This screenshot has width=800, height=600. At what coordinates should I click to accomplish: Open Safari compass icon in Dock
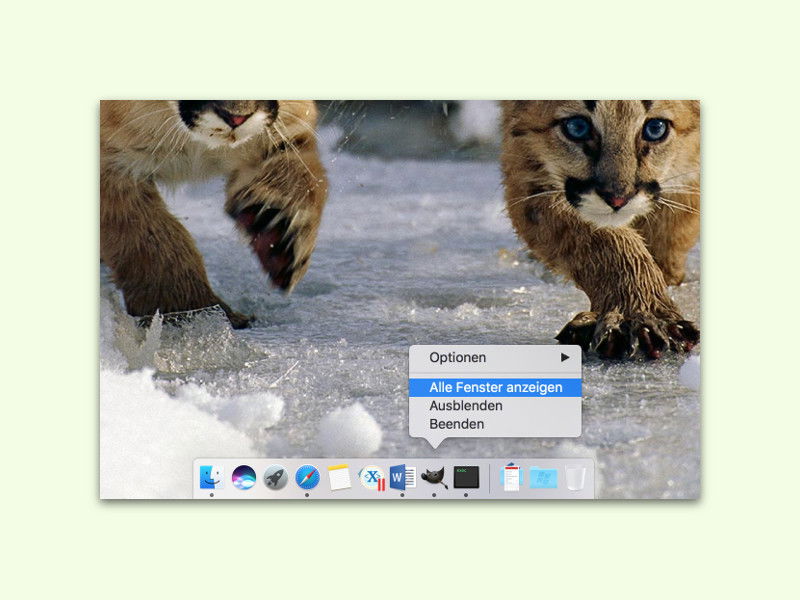307,478
